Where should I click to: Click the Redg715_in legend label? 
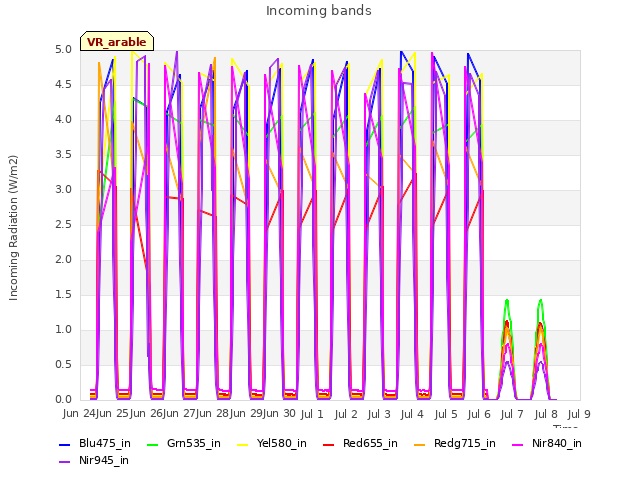click(x=465, y=443)
